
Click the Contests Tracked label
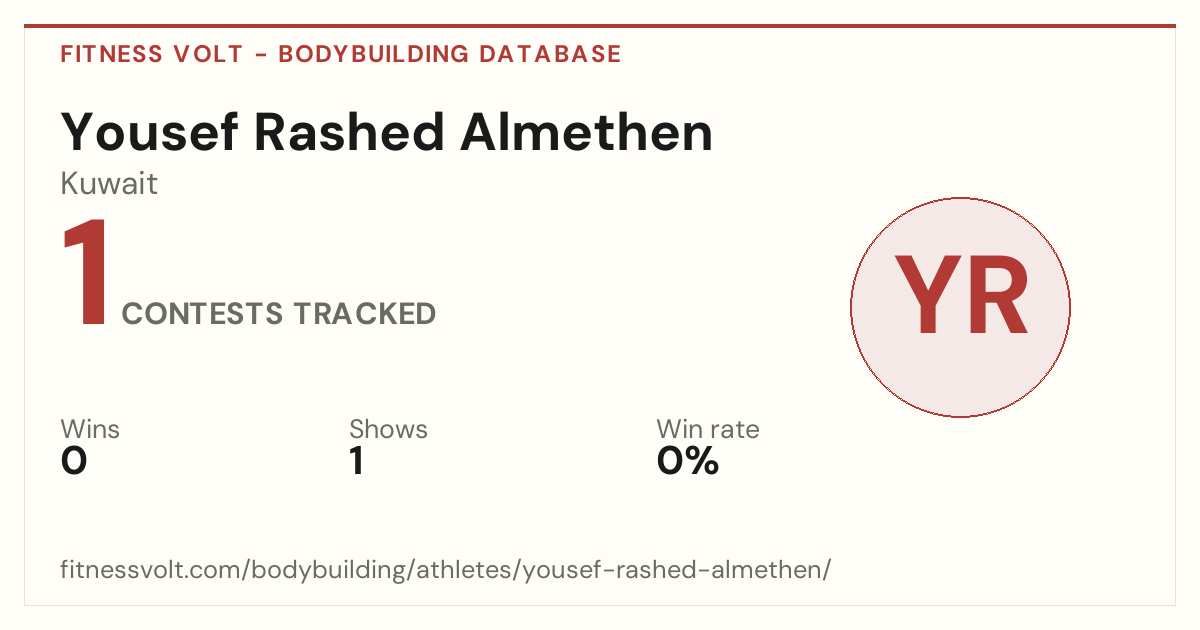pyautogui.click(x=278, y=314)
